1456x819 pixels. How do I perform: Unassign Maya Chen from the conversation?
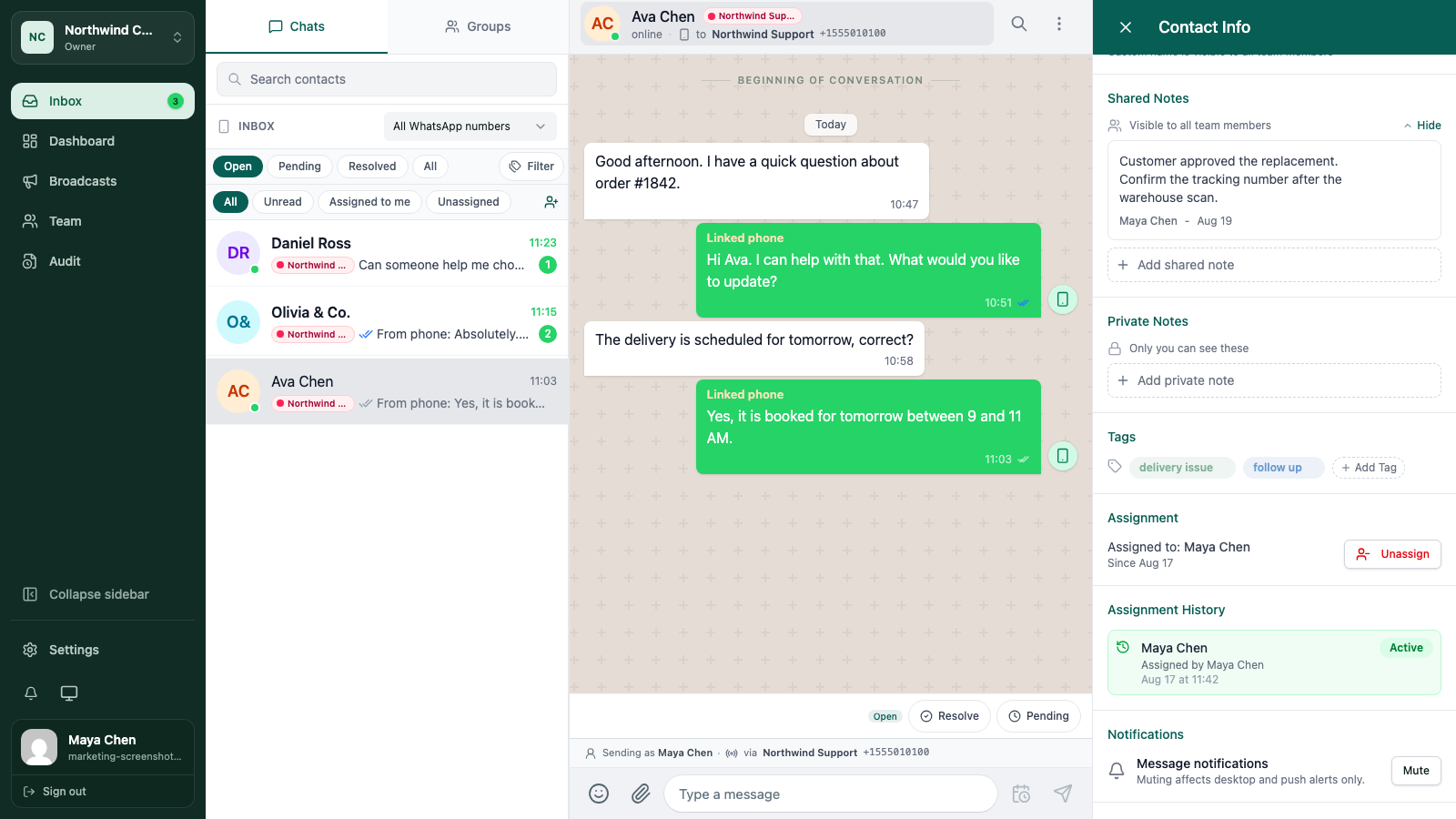1392,554
